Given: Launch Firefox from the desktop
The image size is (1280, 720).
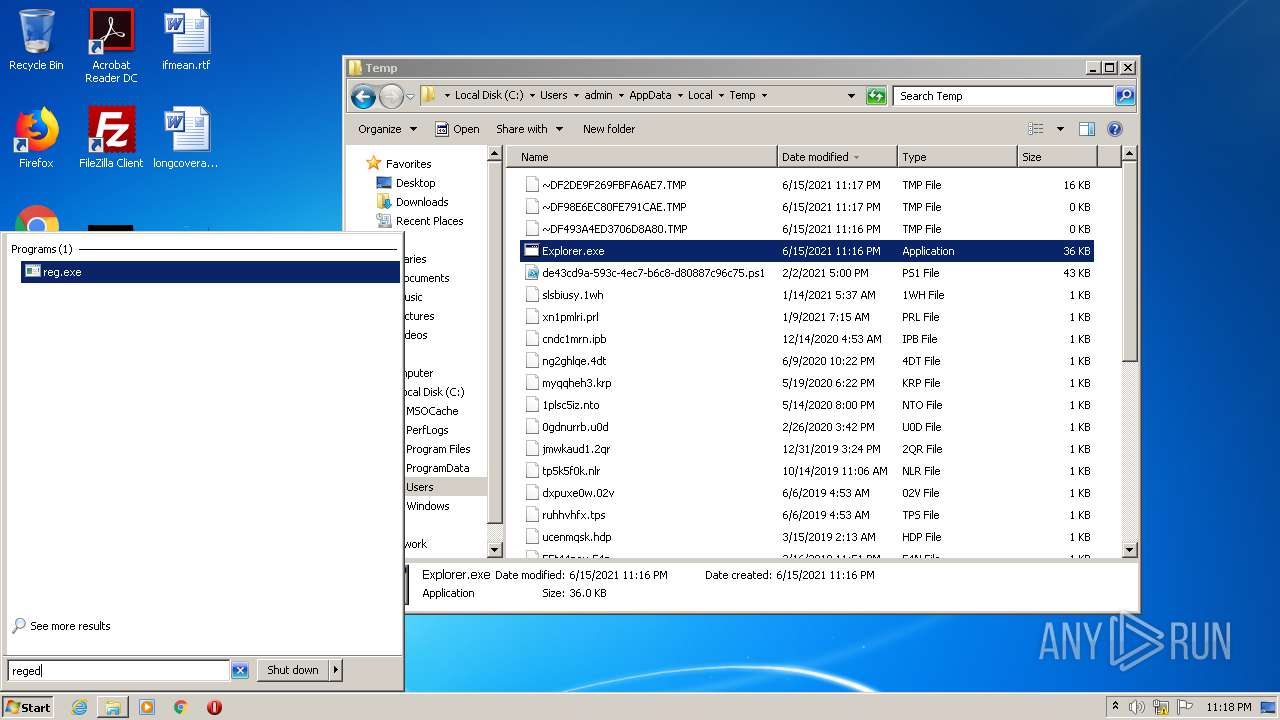Looking at the screenshot, I should pos(36,138).
